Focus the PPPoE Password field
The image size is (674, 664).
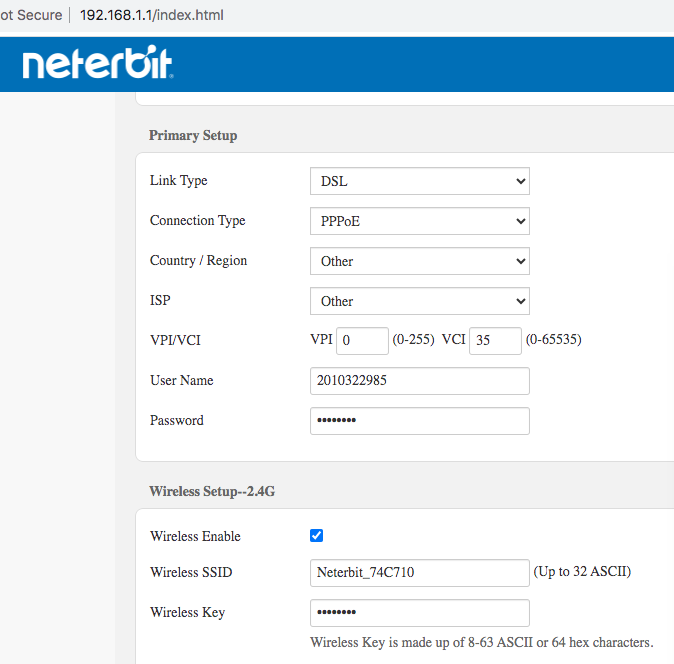coord(420,421)
